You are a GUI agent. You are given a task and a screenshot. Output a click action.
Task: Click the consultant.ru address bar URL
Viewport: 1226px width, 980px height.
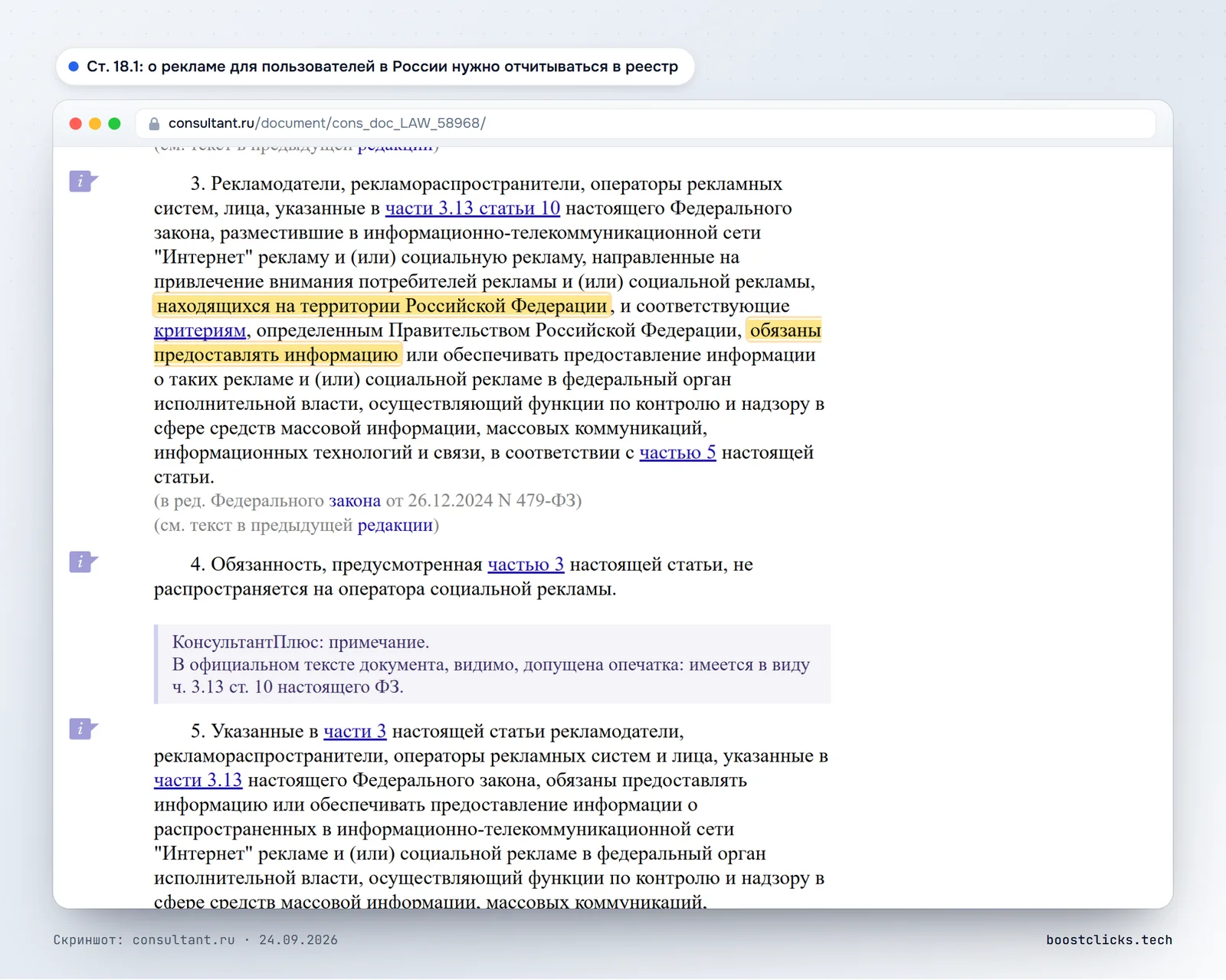click(x=327, y=123)
